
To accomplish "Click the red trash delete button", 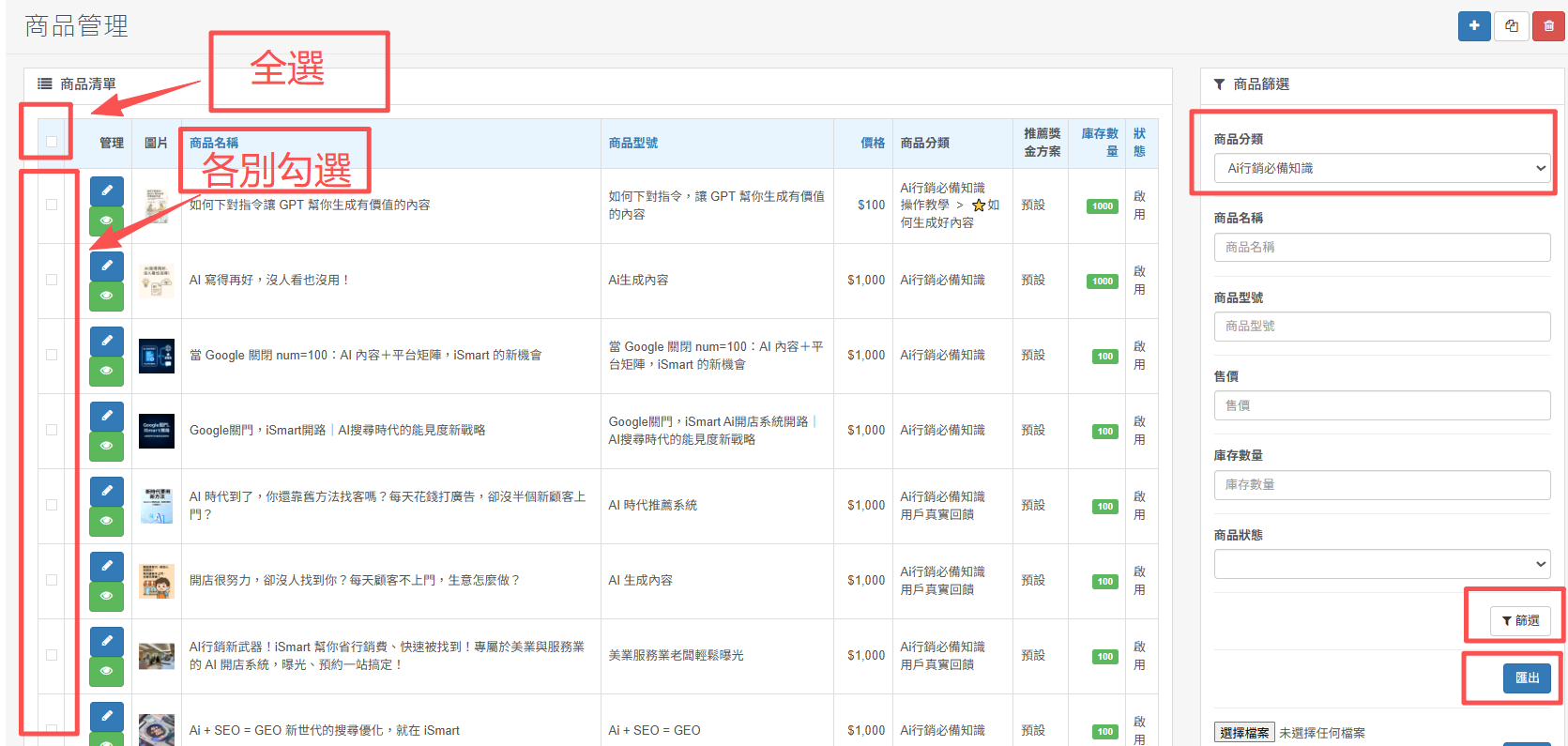I will [x=1548, y=26].
